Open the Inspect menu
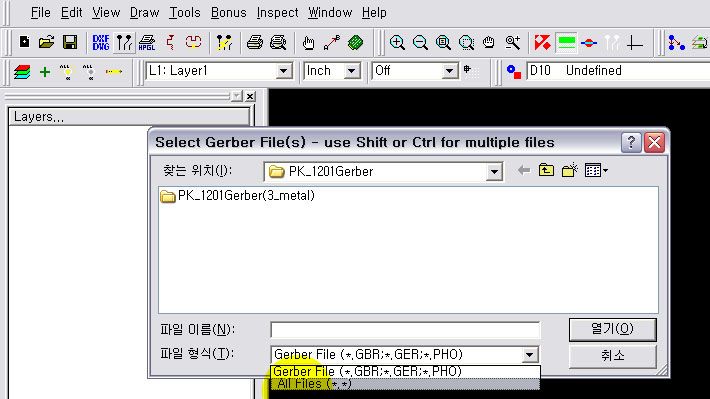Viewport: 710px width, 399px height. (277, 13)
